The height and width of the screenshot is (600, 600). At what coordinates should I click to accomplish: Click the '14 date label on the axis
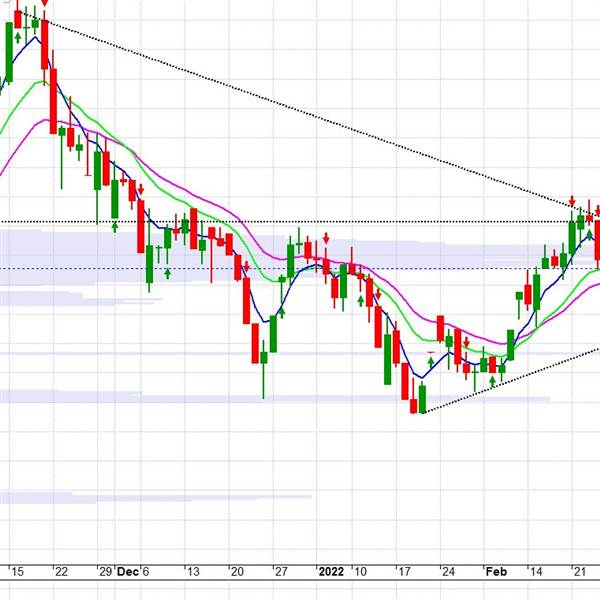(536, 572)
